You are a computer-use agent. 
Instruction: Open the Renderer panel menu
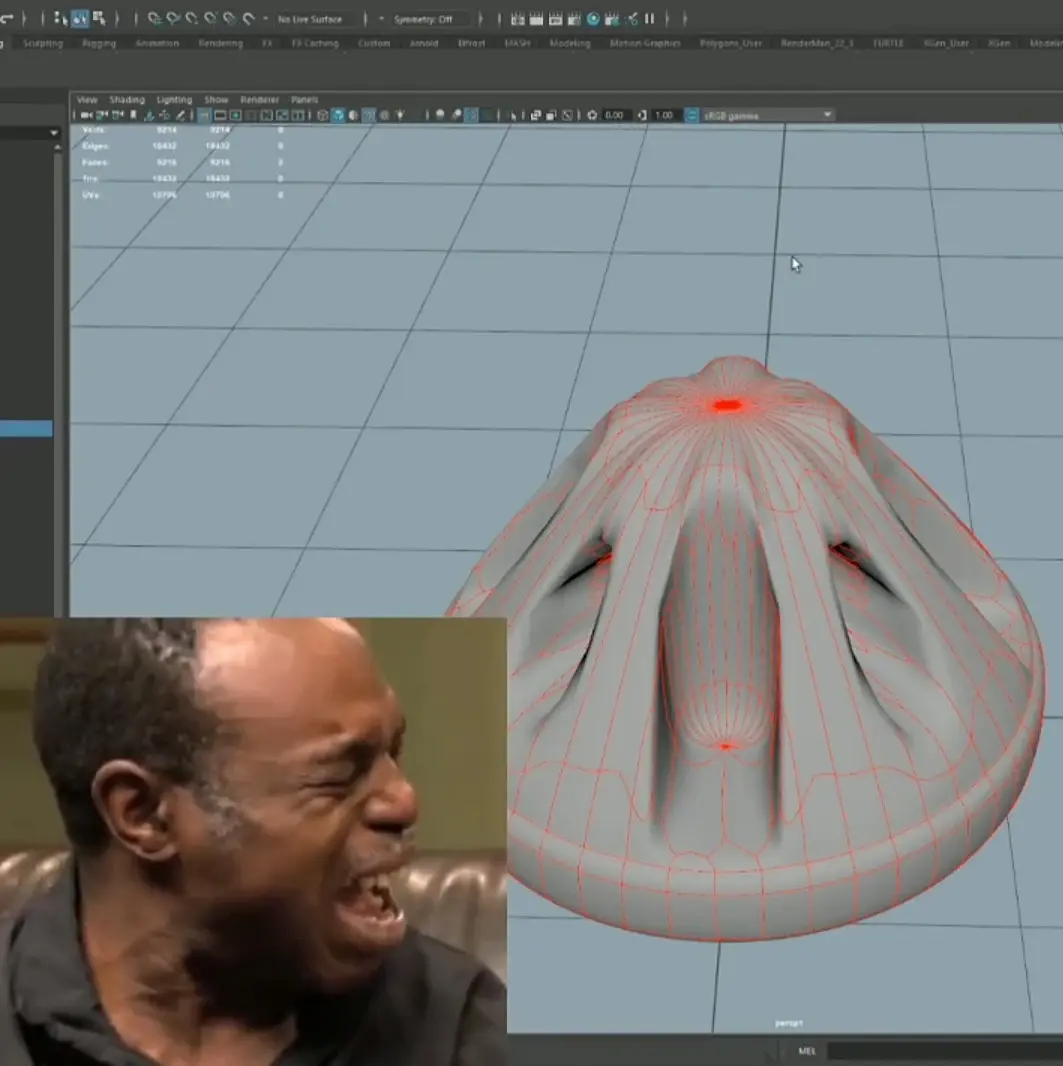[260, 100]
